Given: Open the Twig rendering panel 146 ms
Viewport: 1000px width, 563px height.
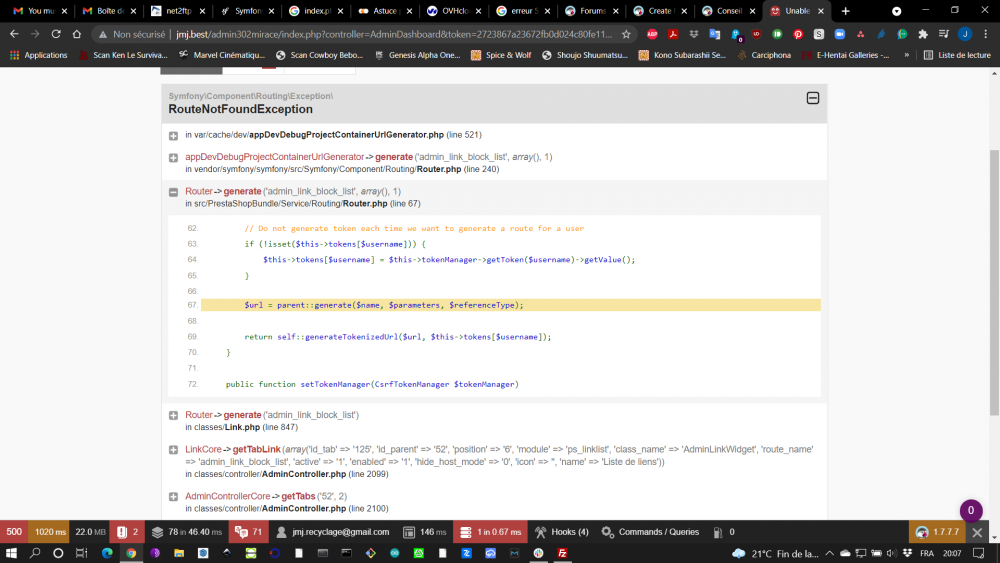Looking at the screenshot, I should (425, 532).
